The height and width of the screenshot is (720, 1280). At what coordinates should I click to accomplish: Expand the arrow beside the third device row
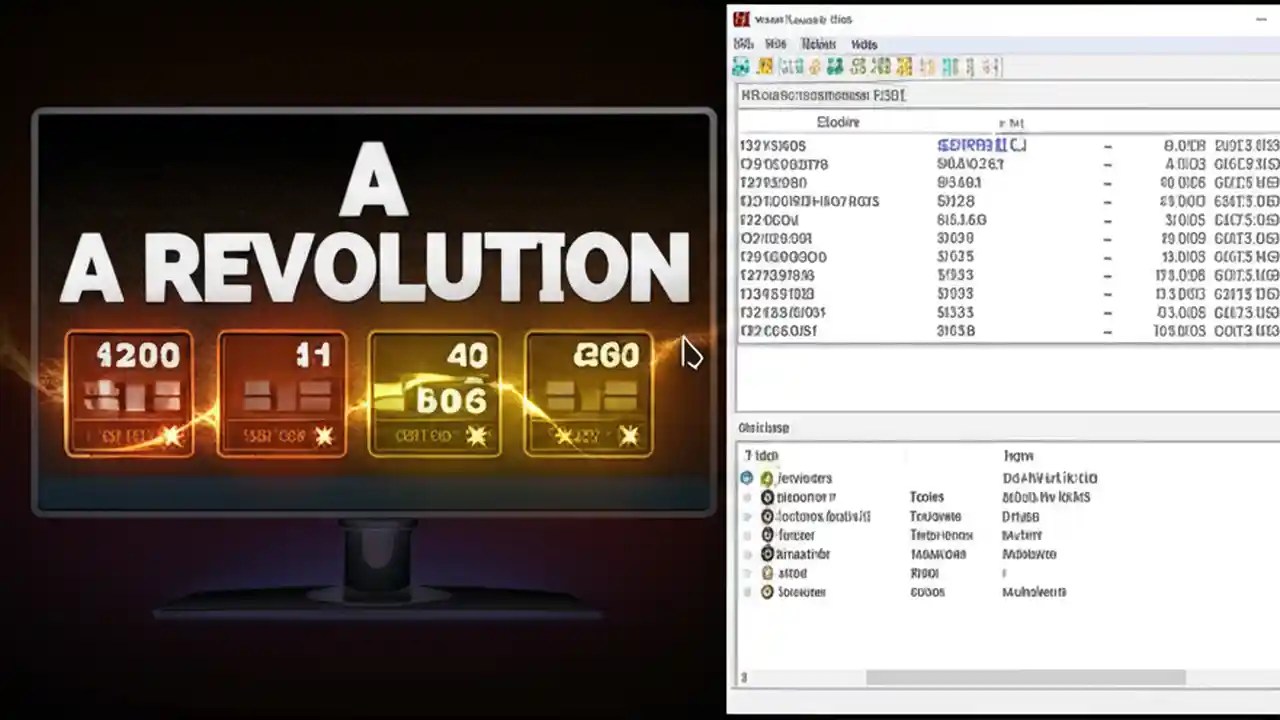point(747,516)
